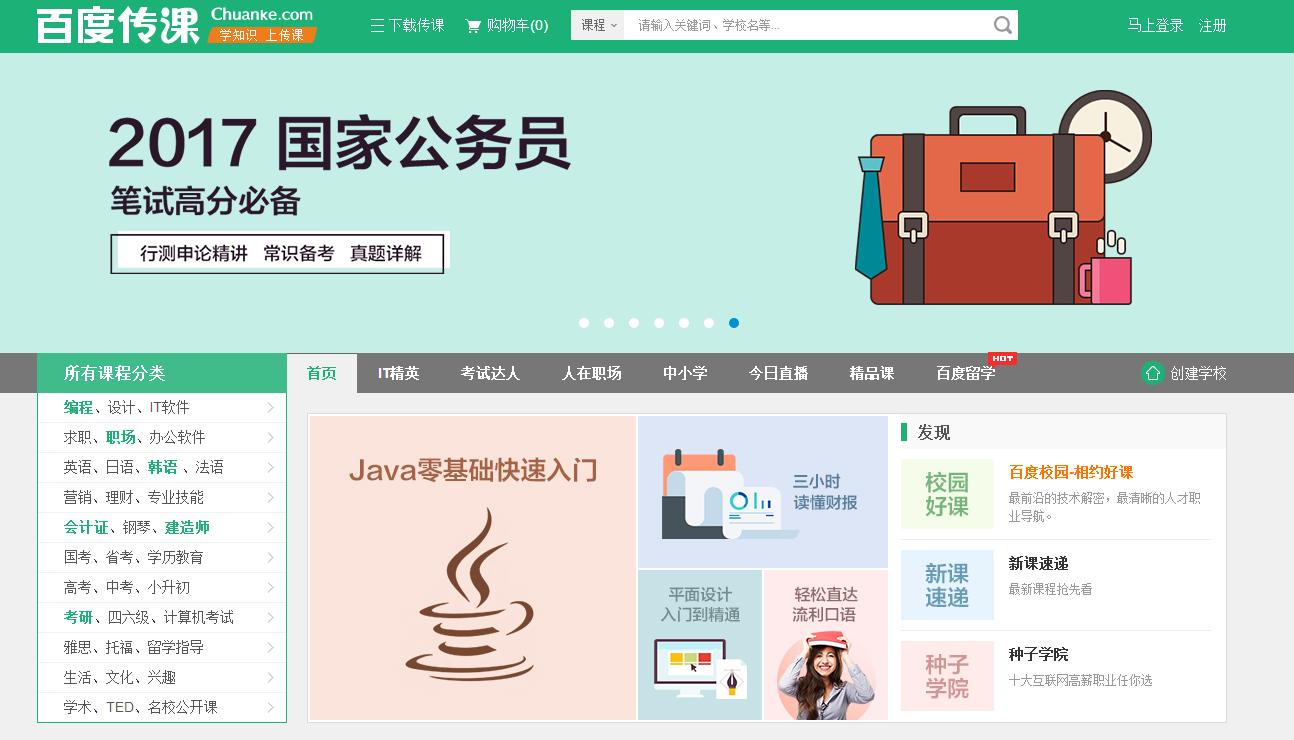Click the 注册 registration link
The height and width of the screenshot is (740, 1294).
click(x=1212, y=25)
